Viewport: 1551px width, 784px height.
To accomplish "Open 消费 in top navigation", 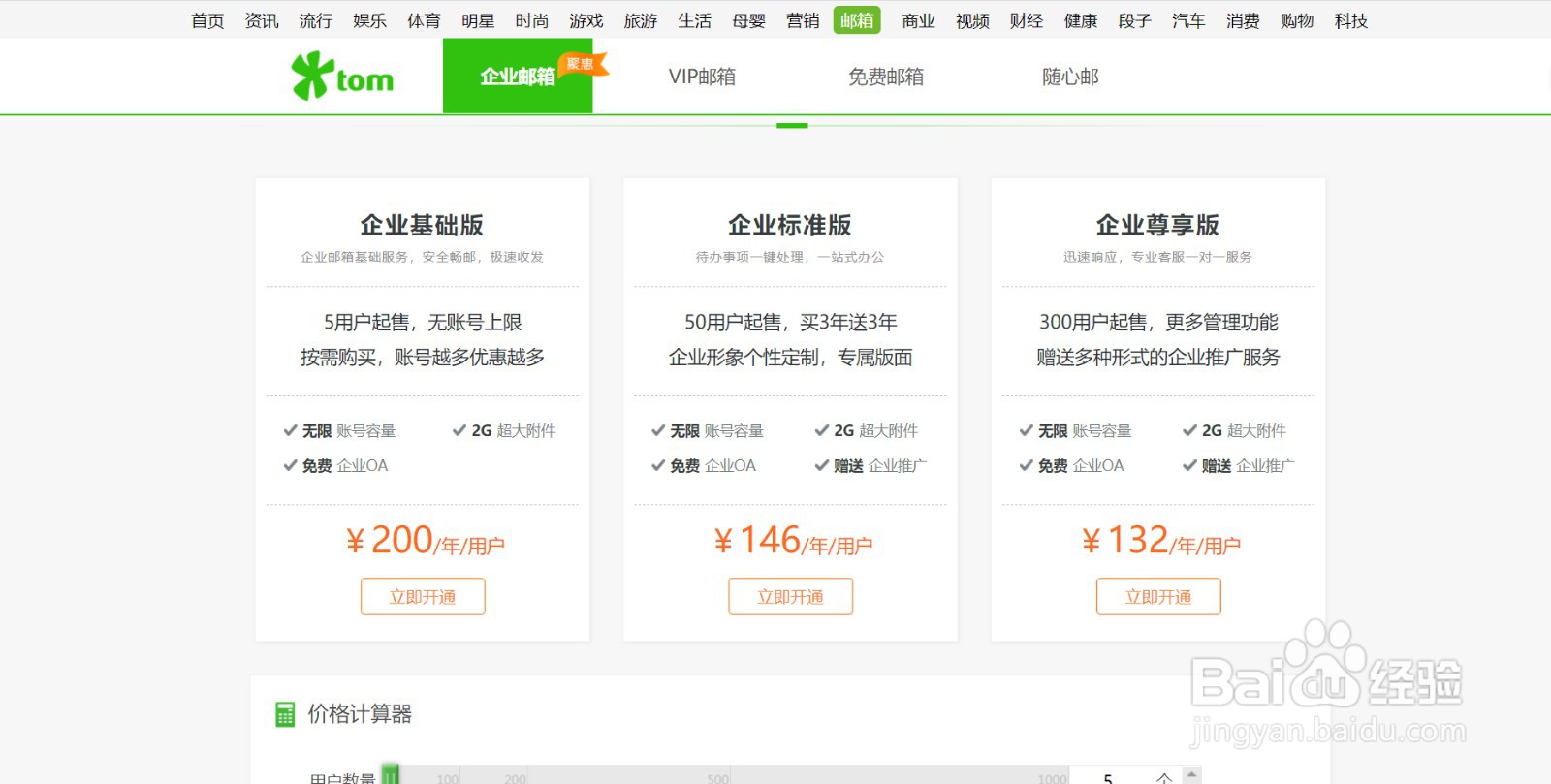I will (x=1243, y=20).
